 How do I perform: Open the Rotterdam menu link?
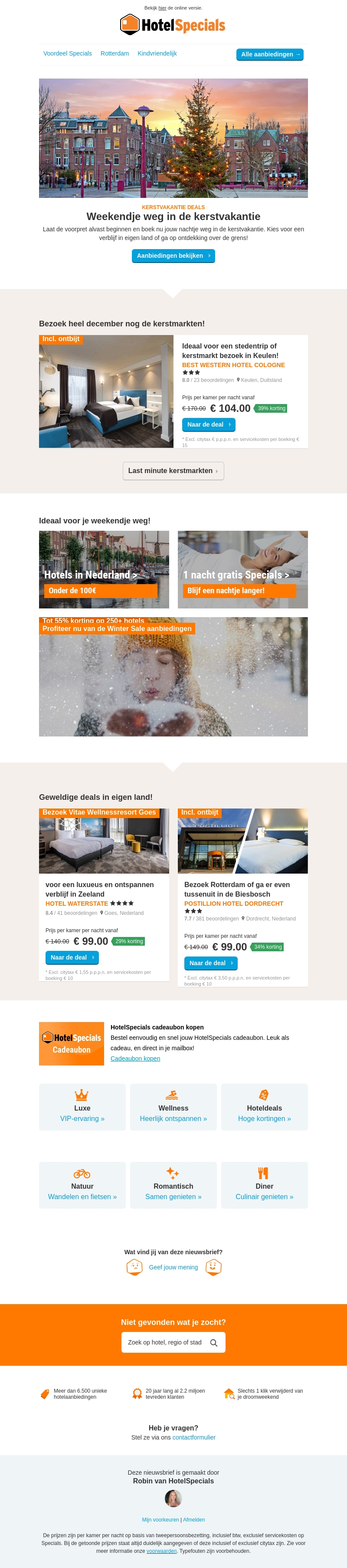point(115,53)
